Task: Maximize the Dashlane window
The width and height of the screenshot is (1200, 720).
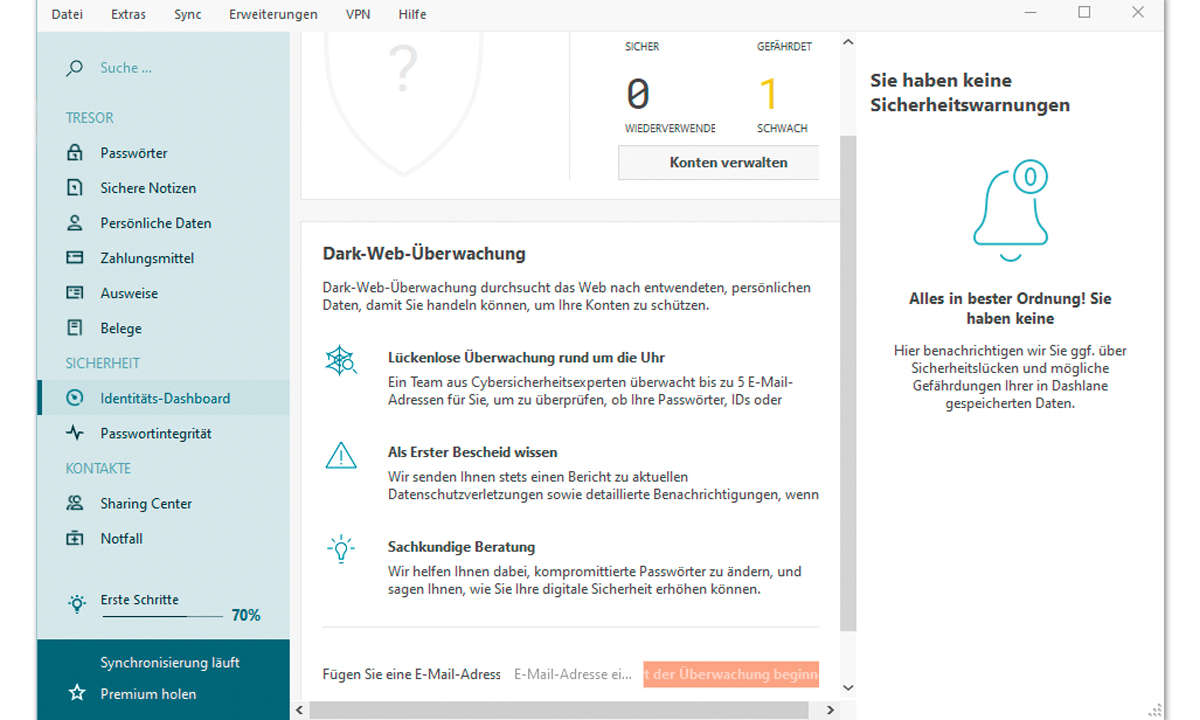Action: [x=1084, y=13]
